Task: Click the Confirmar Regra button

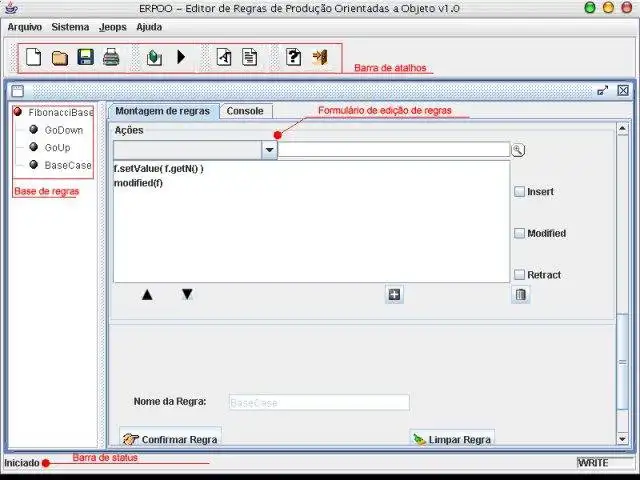Action: [x=171, y=439]
